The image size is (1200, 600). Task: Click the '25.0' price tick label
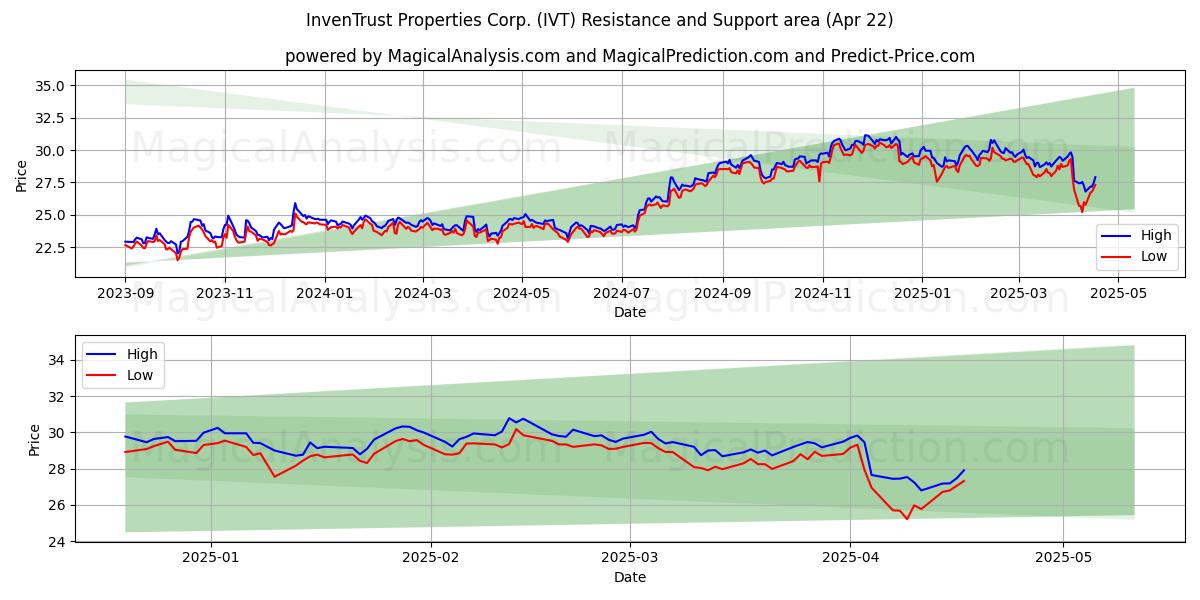(51, 215)
